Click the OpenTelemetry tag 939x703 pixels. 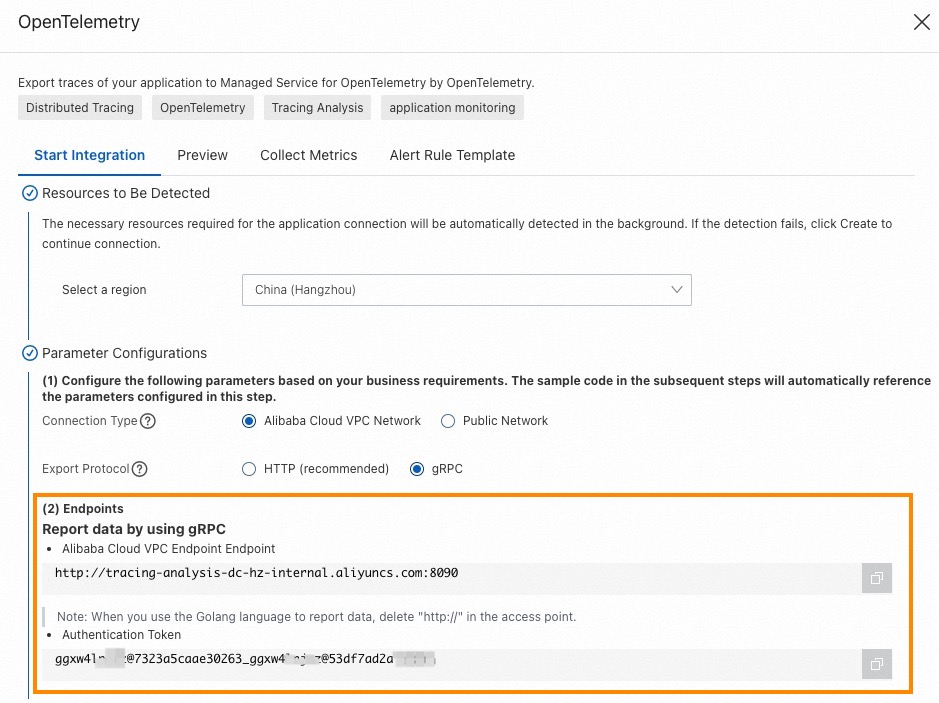point(202,108)
